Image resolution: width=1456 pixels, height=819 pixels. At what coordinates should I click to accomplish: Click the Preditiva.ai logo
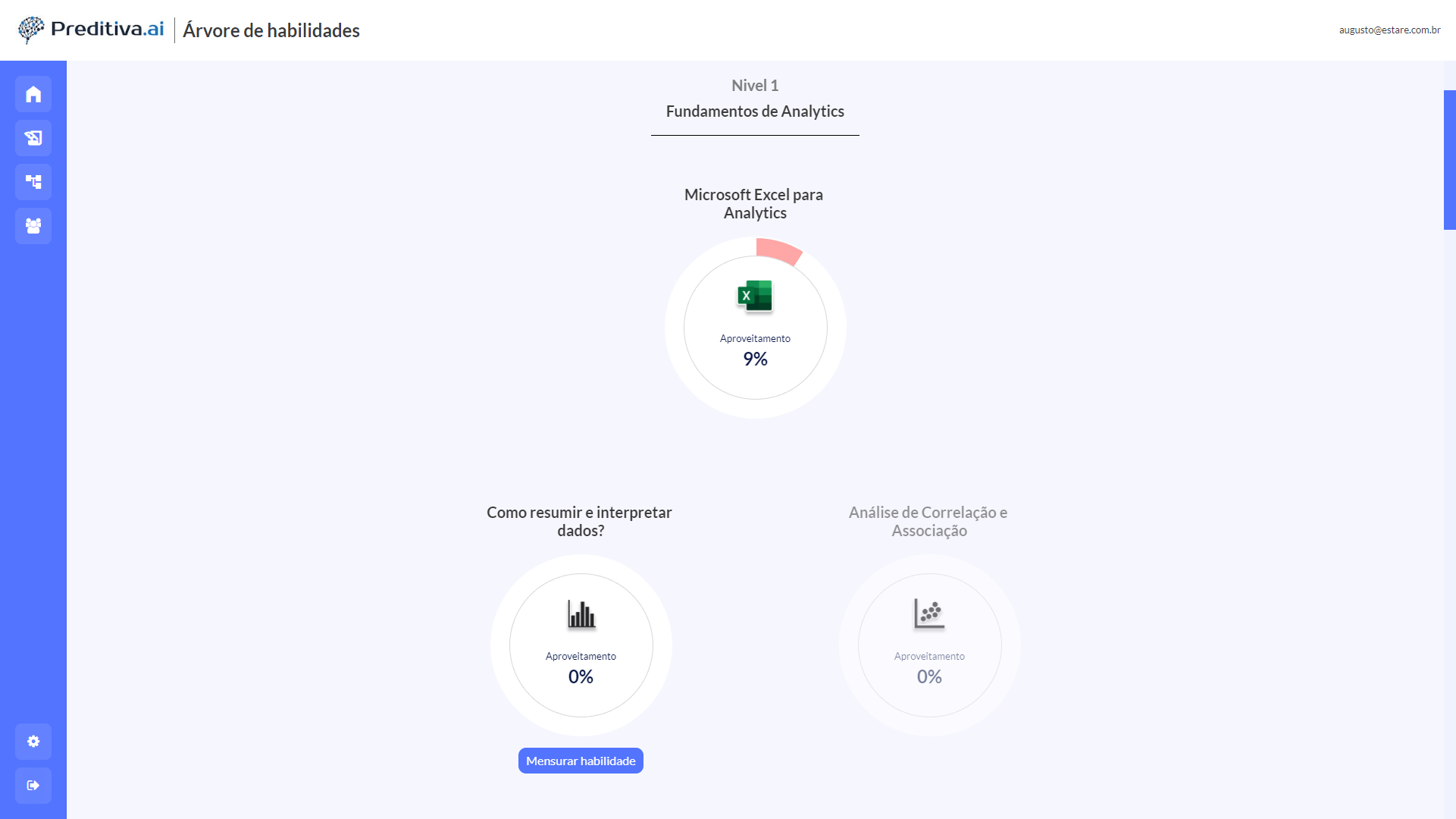point(91,30)
